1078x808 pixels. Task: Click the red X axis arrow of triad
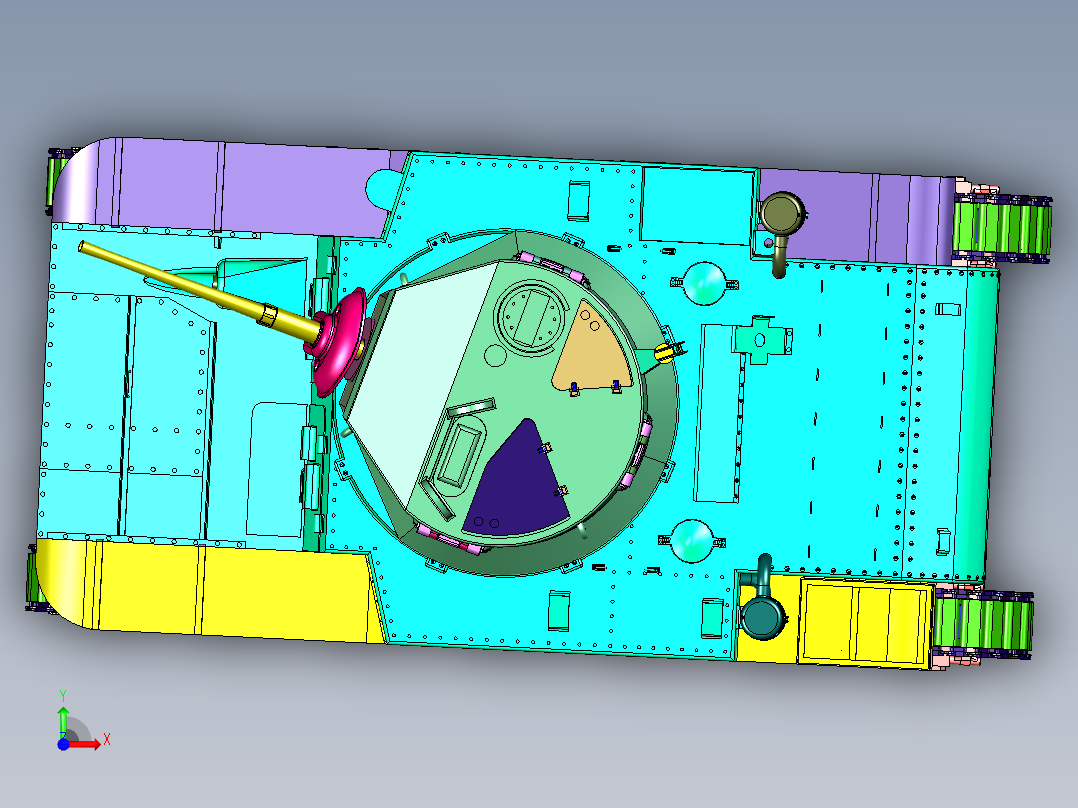87,744
